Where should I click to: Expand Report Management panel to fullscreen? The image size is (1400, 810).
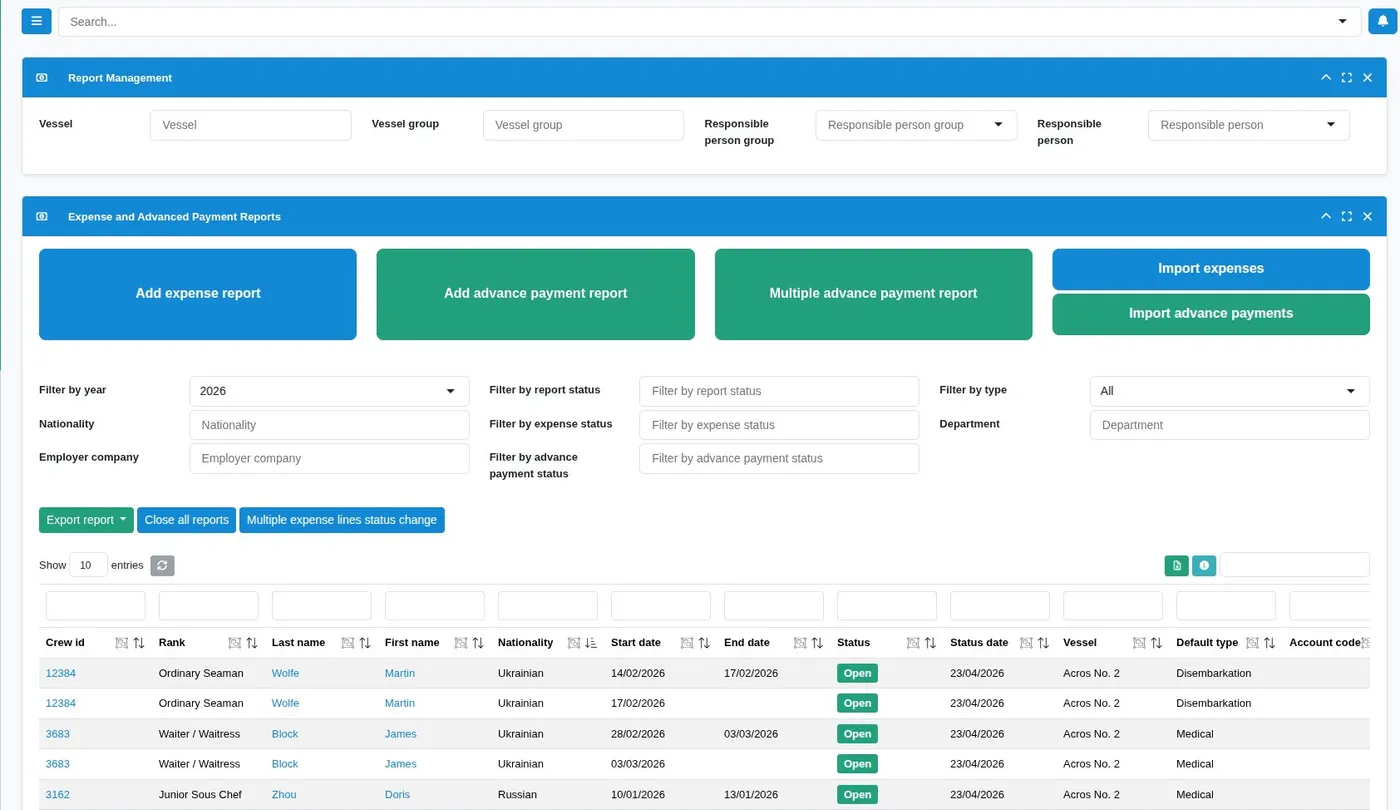pyautogui.click(x=1347, y=78)
